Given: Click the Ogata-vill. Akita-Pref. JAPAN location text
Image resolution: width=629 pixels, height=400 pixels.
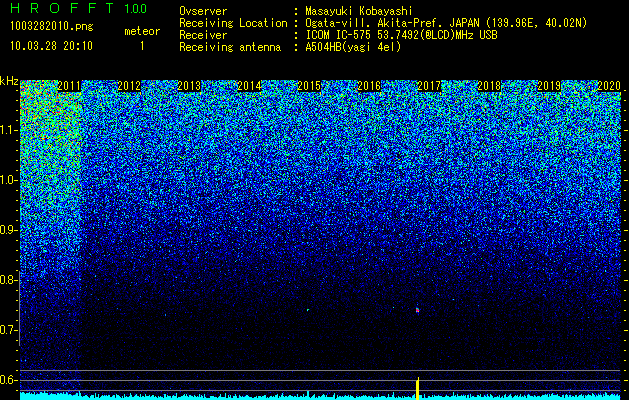Looking at the screenshot, I should pyautogui.click(x=446, y=24).
